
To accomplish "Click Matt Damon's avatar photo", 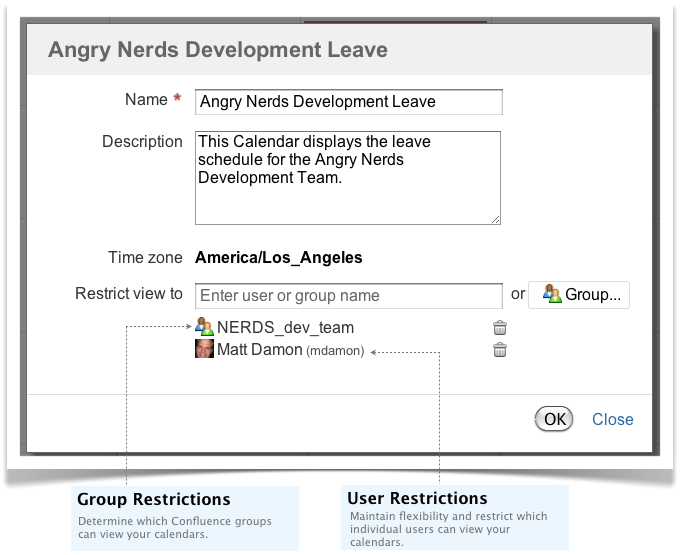I will point(204,349).
